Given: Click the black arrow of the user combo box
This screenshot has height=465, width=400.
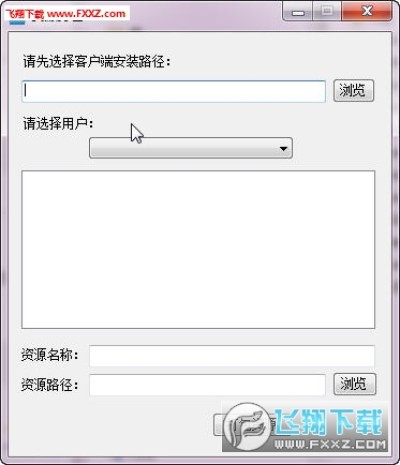Looking at the screenshot, I should tap(283, 149).
